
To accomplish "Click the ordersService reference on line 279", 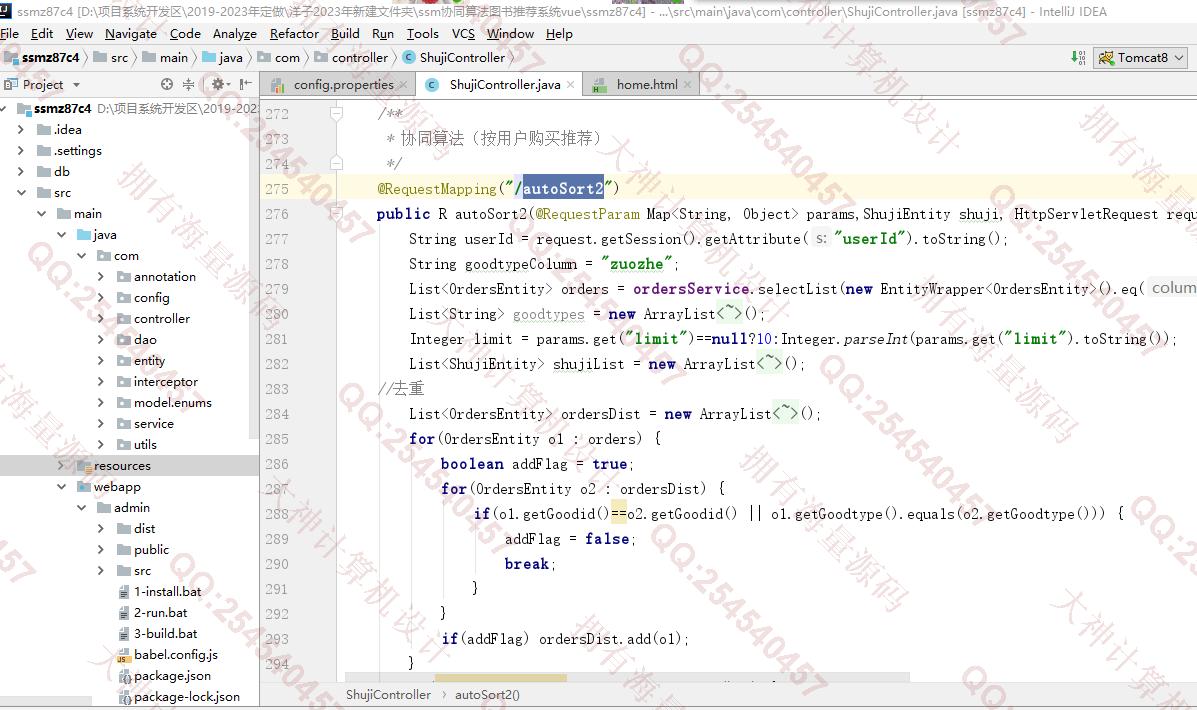I will pyautogui.click(x=691, y=289).
